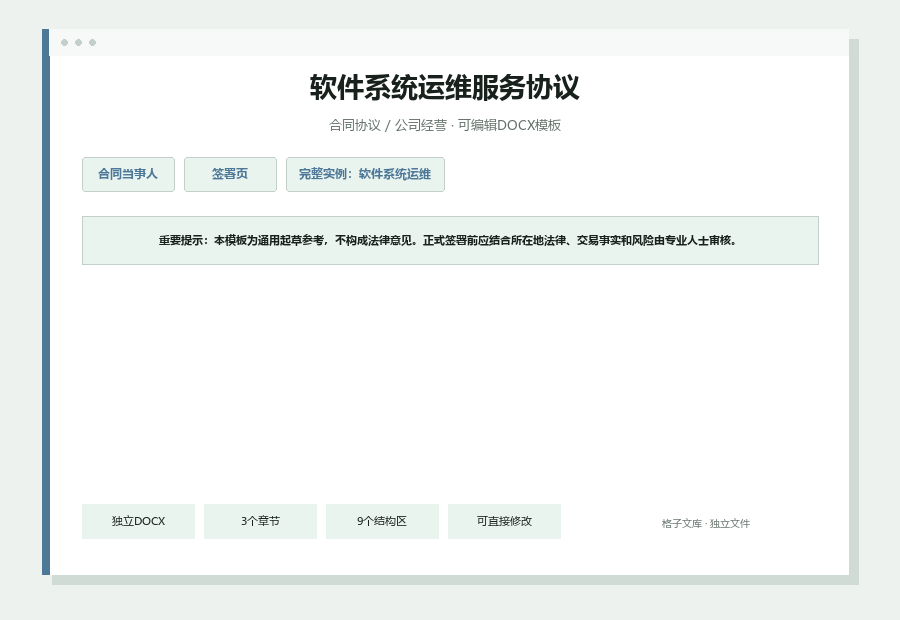
Task: Switch to the 签署页 tab
Action: click(x=230, y=175)
